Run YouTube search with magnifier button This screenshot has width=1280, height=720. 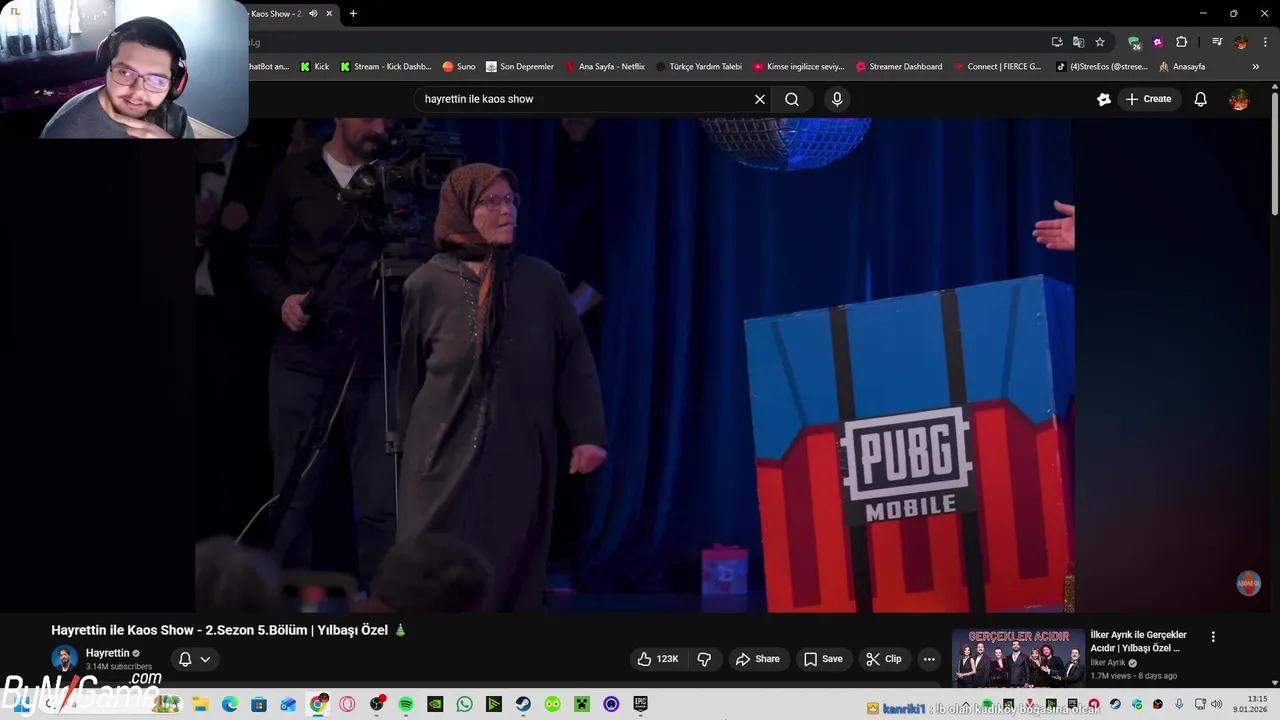click(x=792, y=99)
